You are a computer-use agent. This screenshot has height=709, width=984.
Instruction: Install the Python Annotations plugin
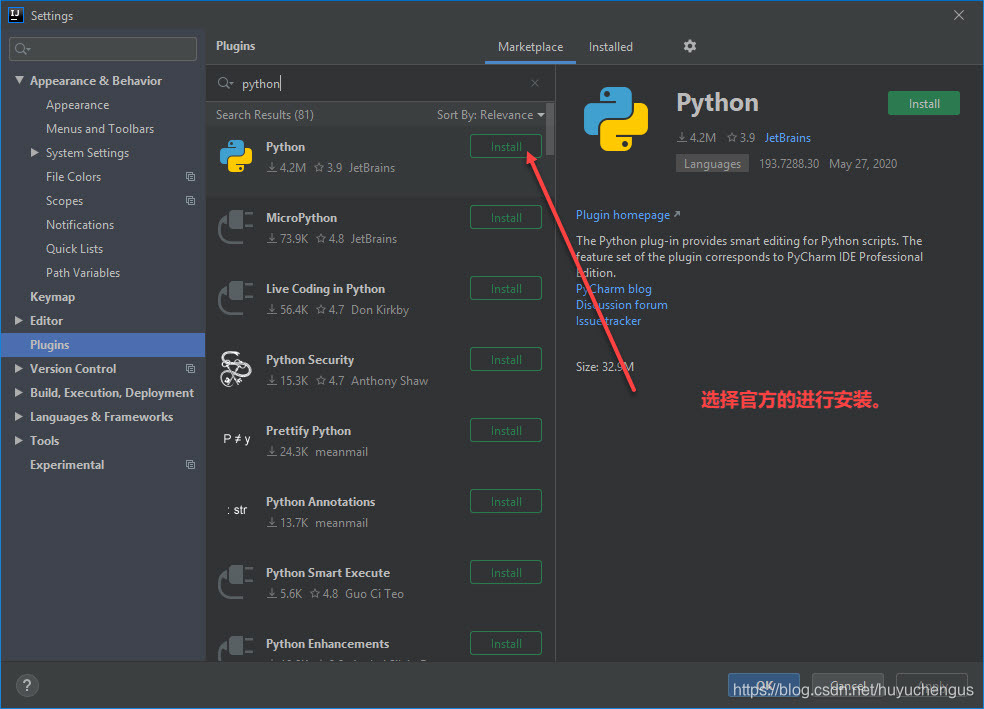[x=506, y=501]
